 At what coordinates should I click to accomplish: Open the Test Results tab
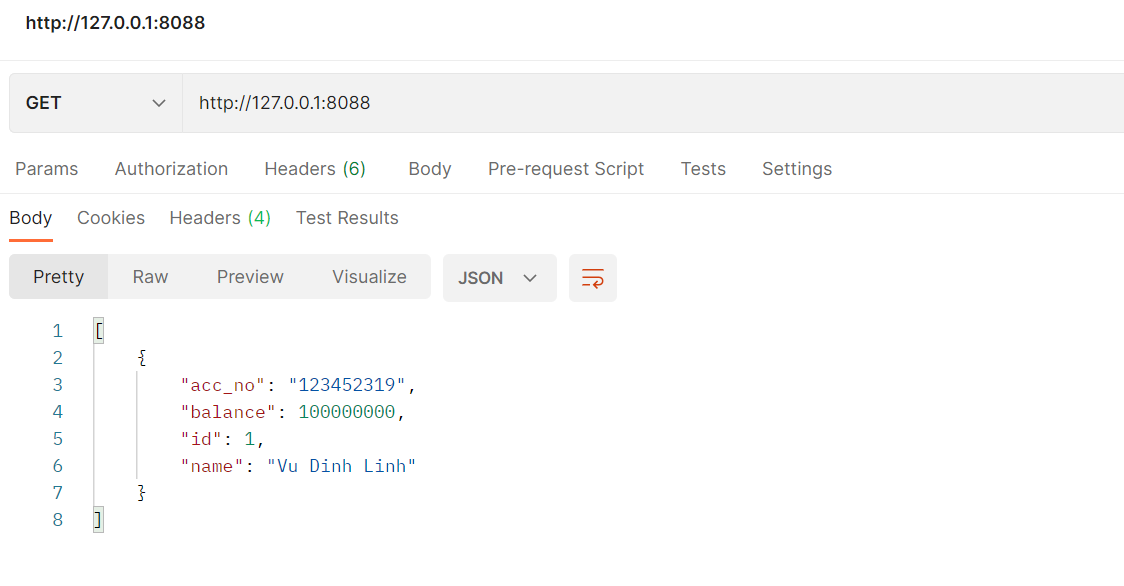pyautogui.click(x=347, y=217)
